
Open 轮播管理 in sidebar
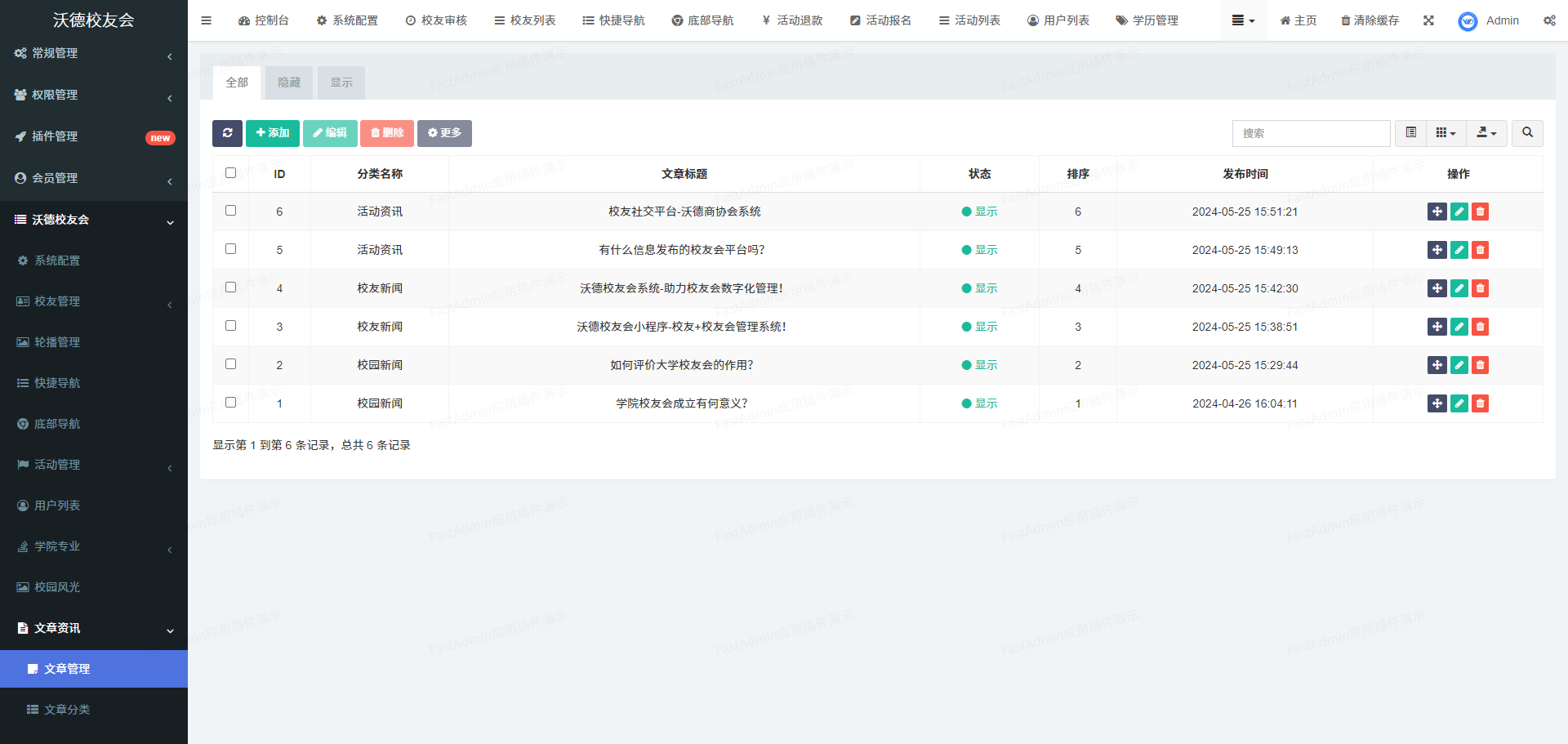pos(94,342)
